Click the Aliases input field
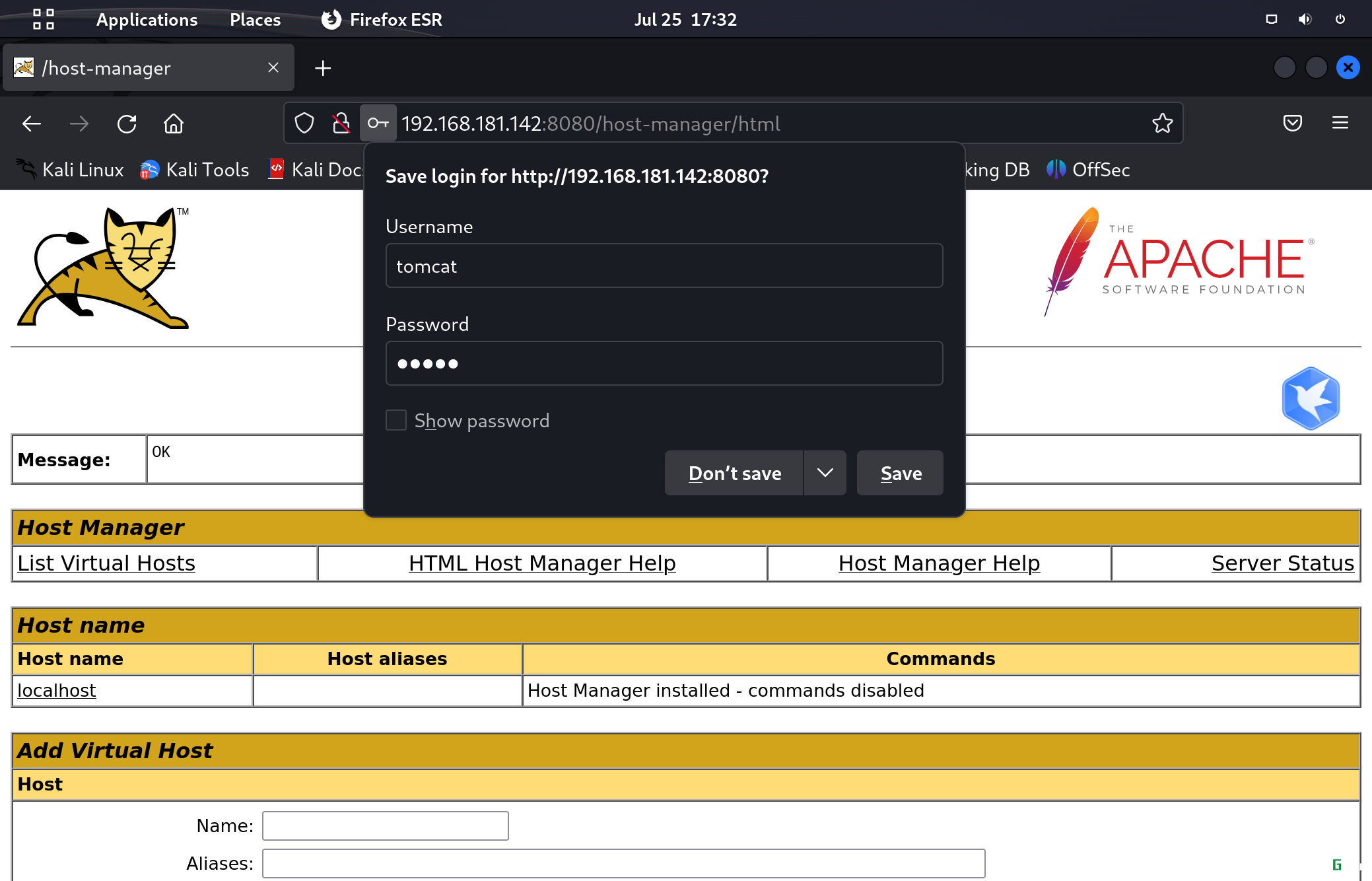The height and width of the screenshot is (881, 1372). pyautogui.click(x=624, y=863)
